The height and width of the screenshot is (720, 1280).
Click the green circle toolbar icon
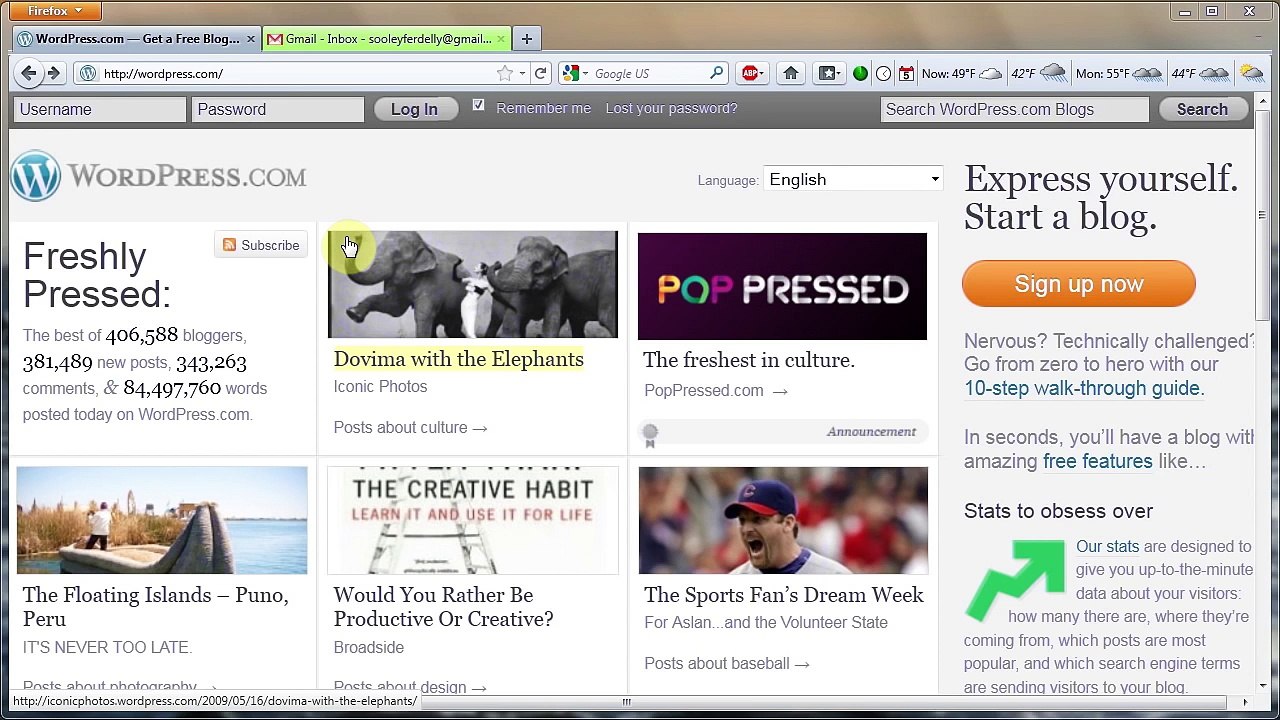(x=860, y=73)
